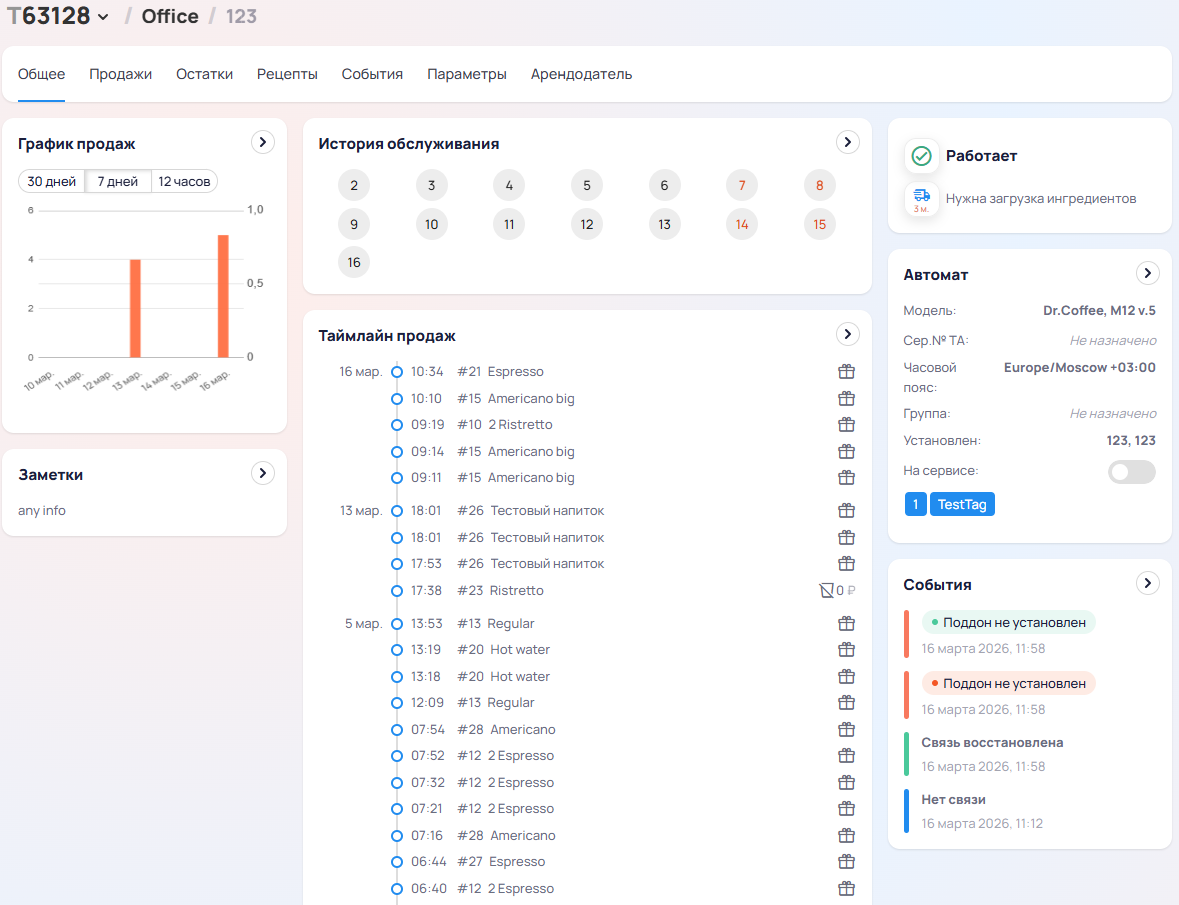
Task: Click the 16 мар. orange sales bar
Action: pos(224,296)
